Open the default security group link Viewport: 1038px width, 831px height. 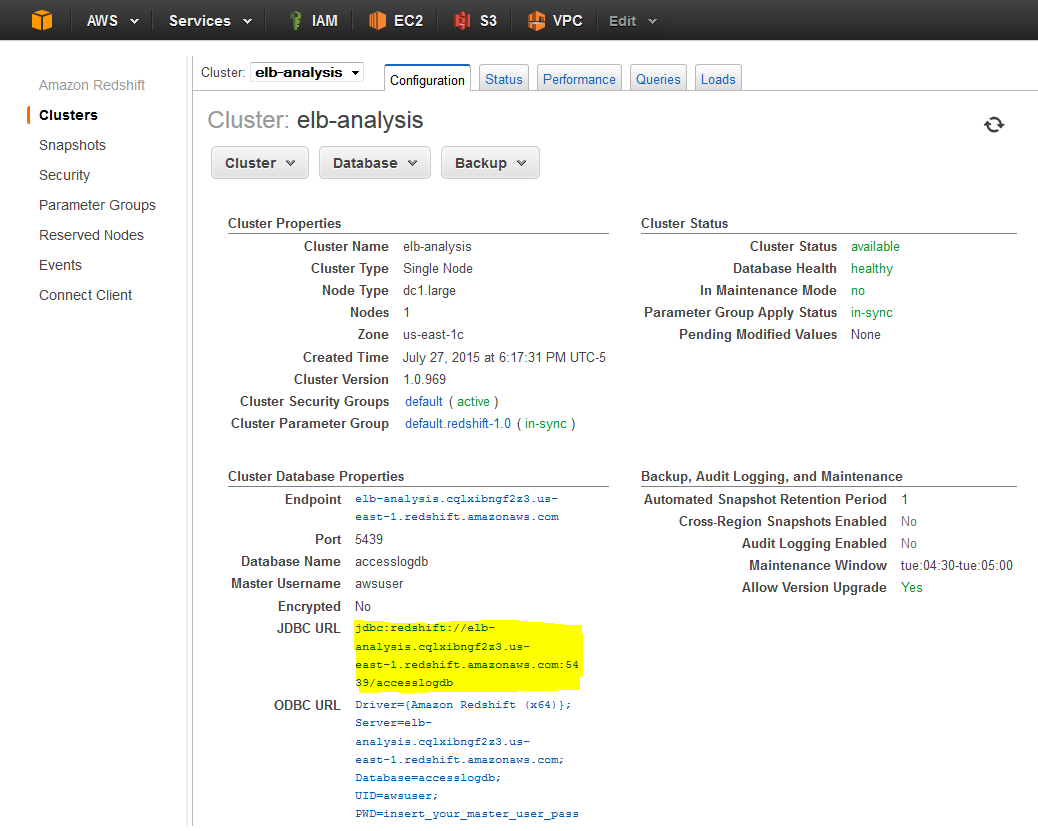click(424, 401)
